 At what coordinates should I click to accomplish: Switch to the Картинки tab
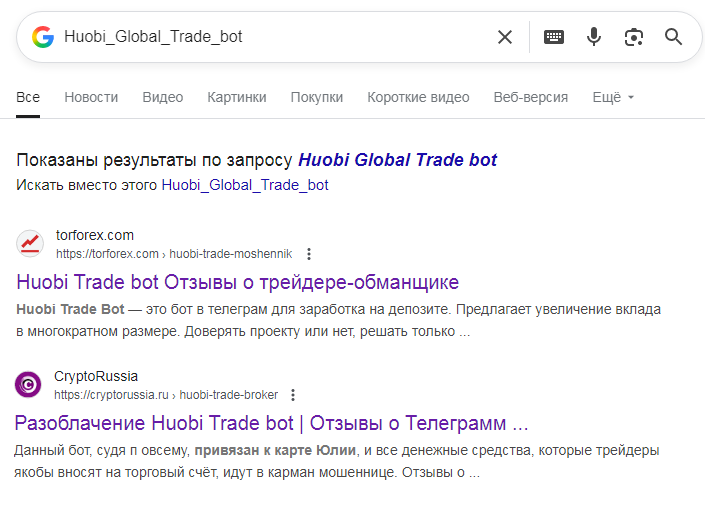click(x=237, y=97)
